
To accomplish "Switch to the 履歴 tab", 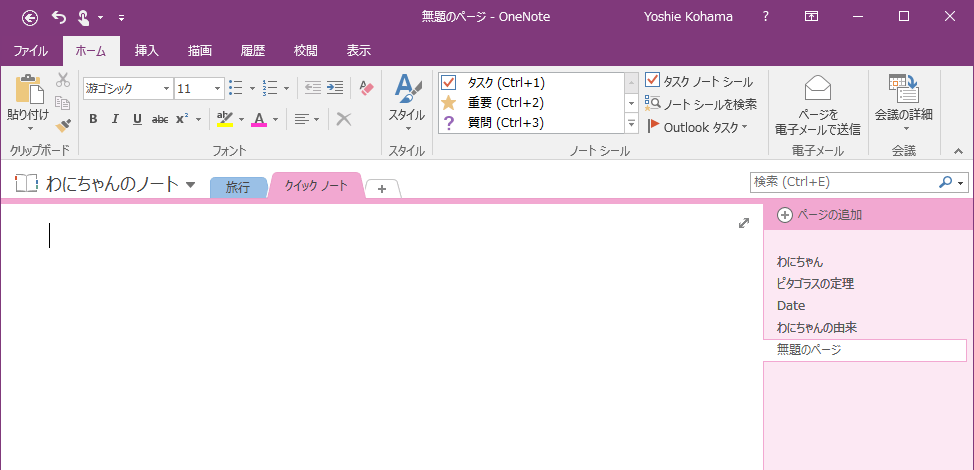I will (253, 52).
